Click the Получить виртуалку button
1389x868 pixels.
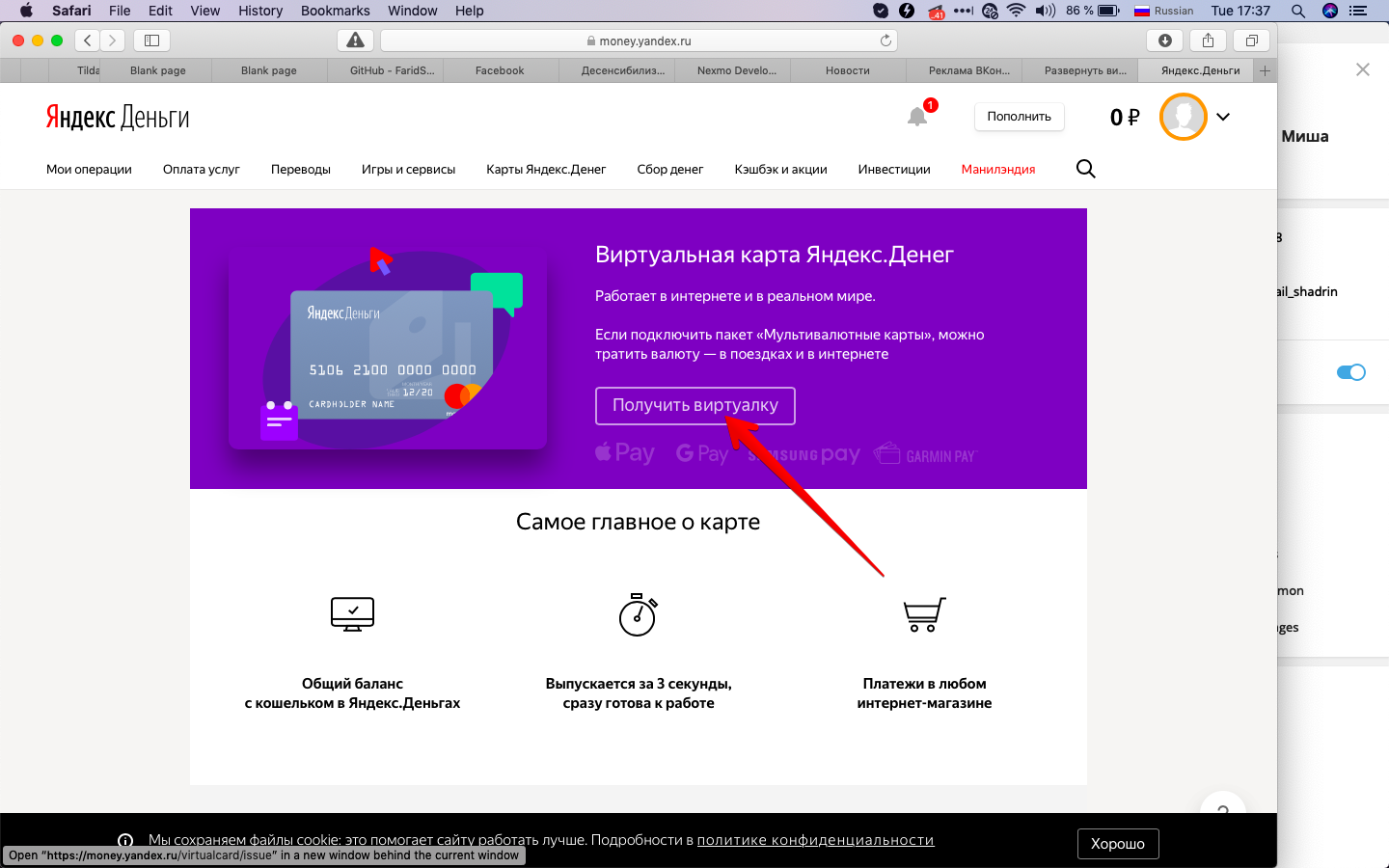pyautogui.click(x=694, y=406)
